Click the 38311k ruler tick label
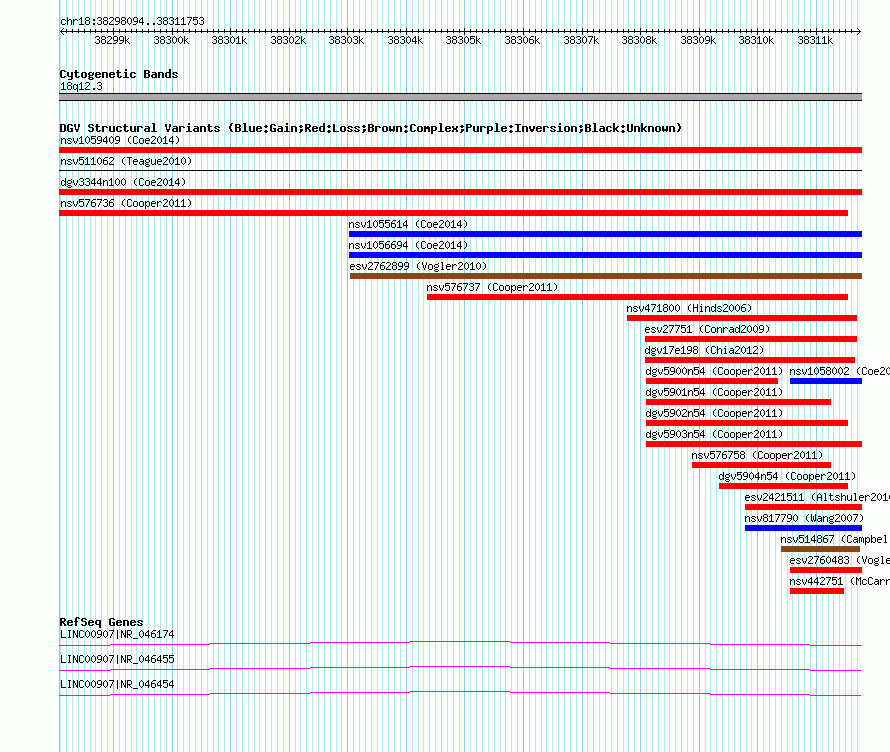890x752 pixels. click(815, 40)
